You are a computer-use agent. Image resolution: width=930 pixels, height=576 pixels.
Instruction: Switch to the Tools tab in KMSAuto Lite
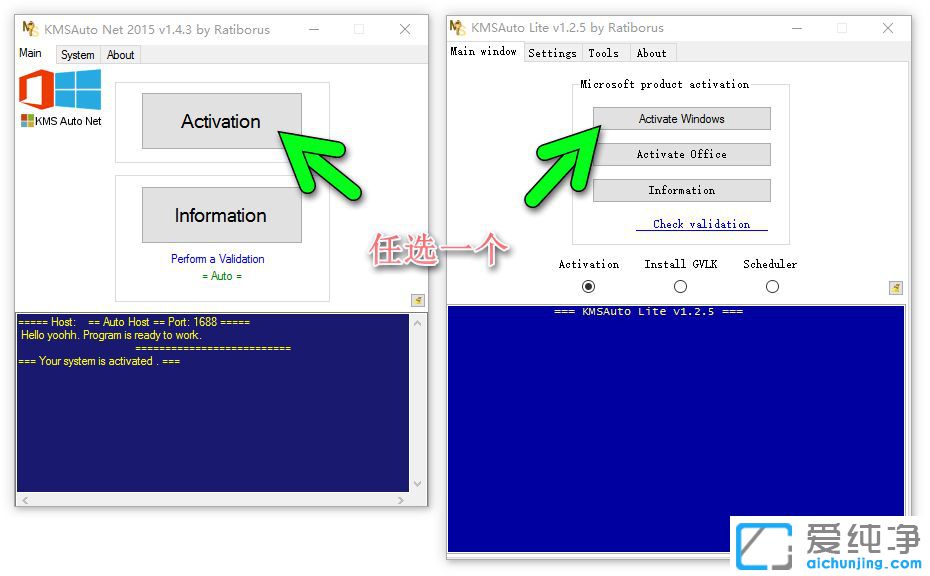tap(603, 53)
